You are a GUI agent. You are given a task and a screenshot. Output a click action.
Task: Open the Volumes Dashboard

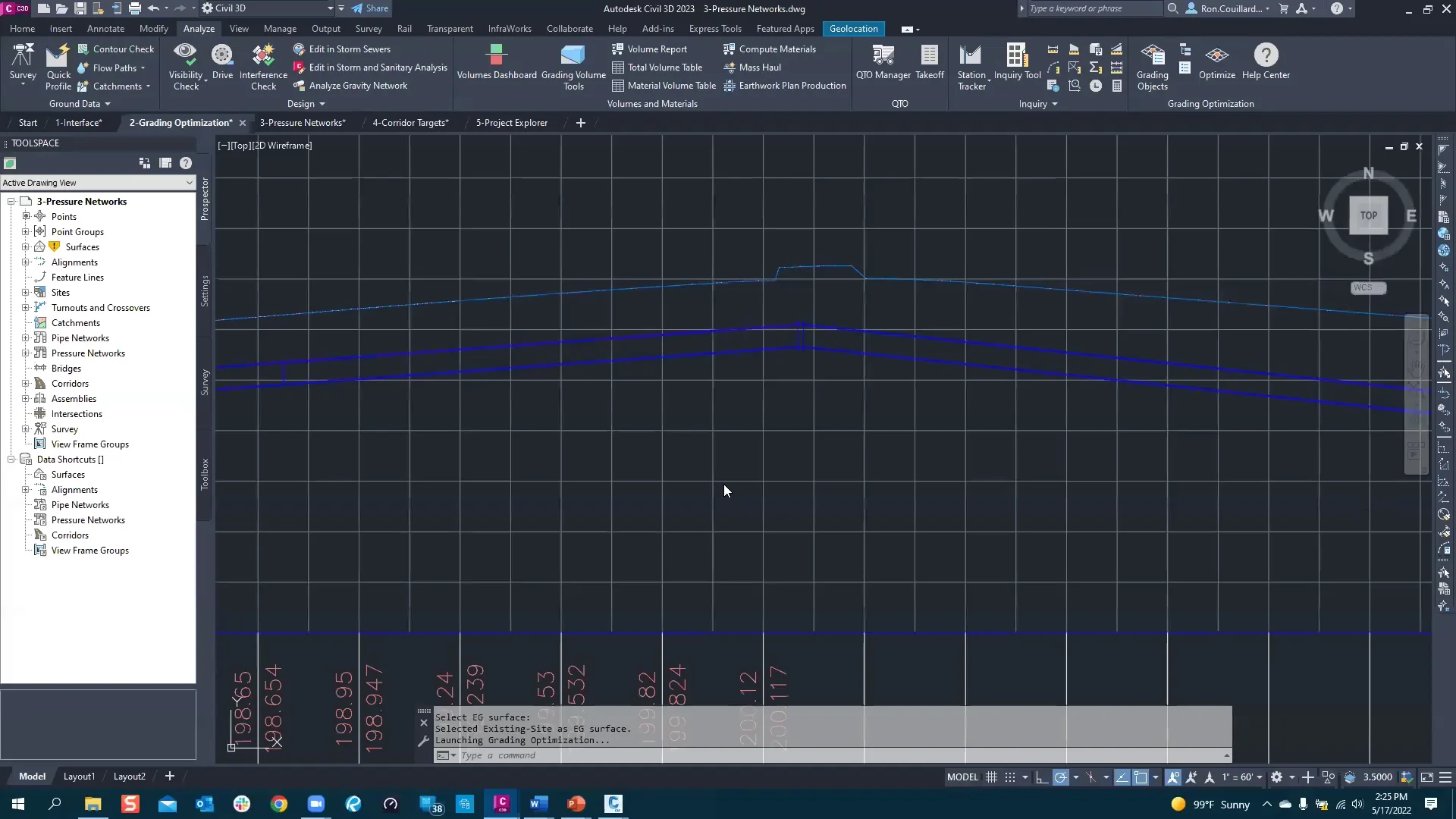click(x=497, y=62)
